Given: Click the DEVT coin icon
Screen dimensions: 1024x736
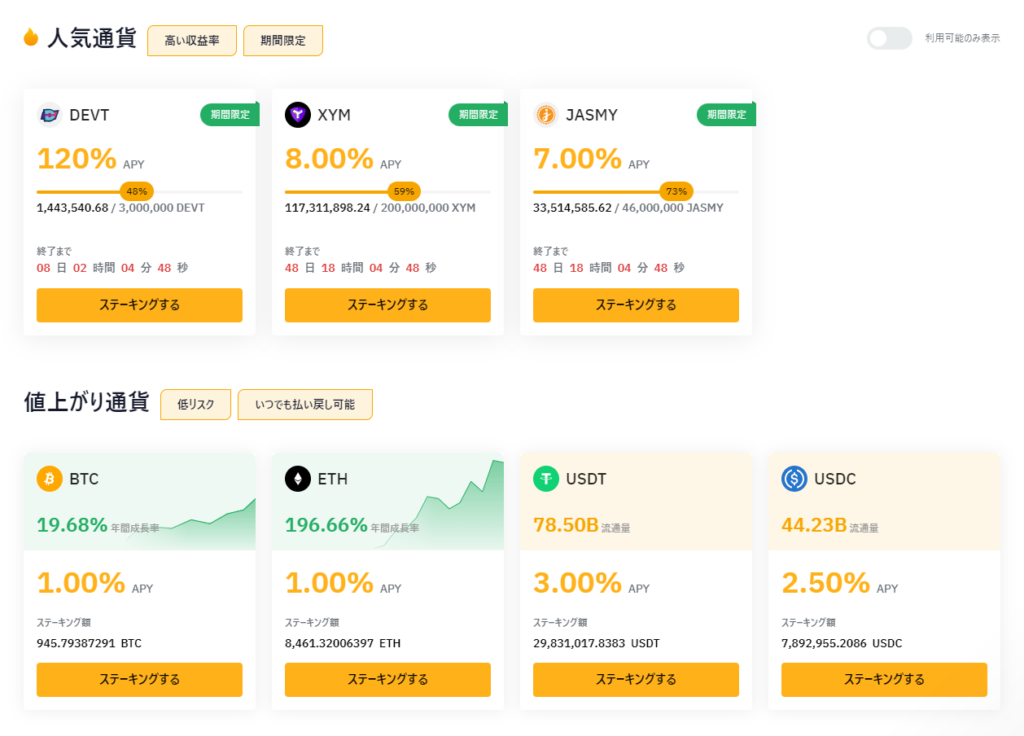Looking at the screenshot, I should click(x=50, y=115).
